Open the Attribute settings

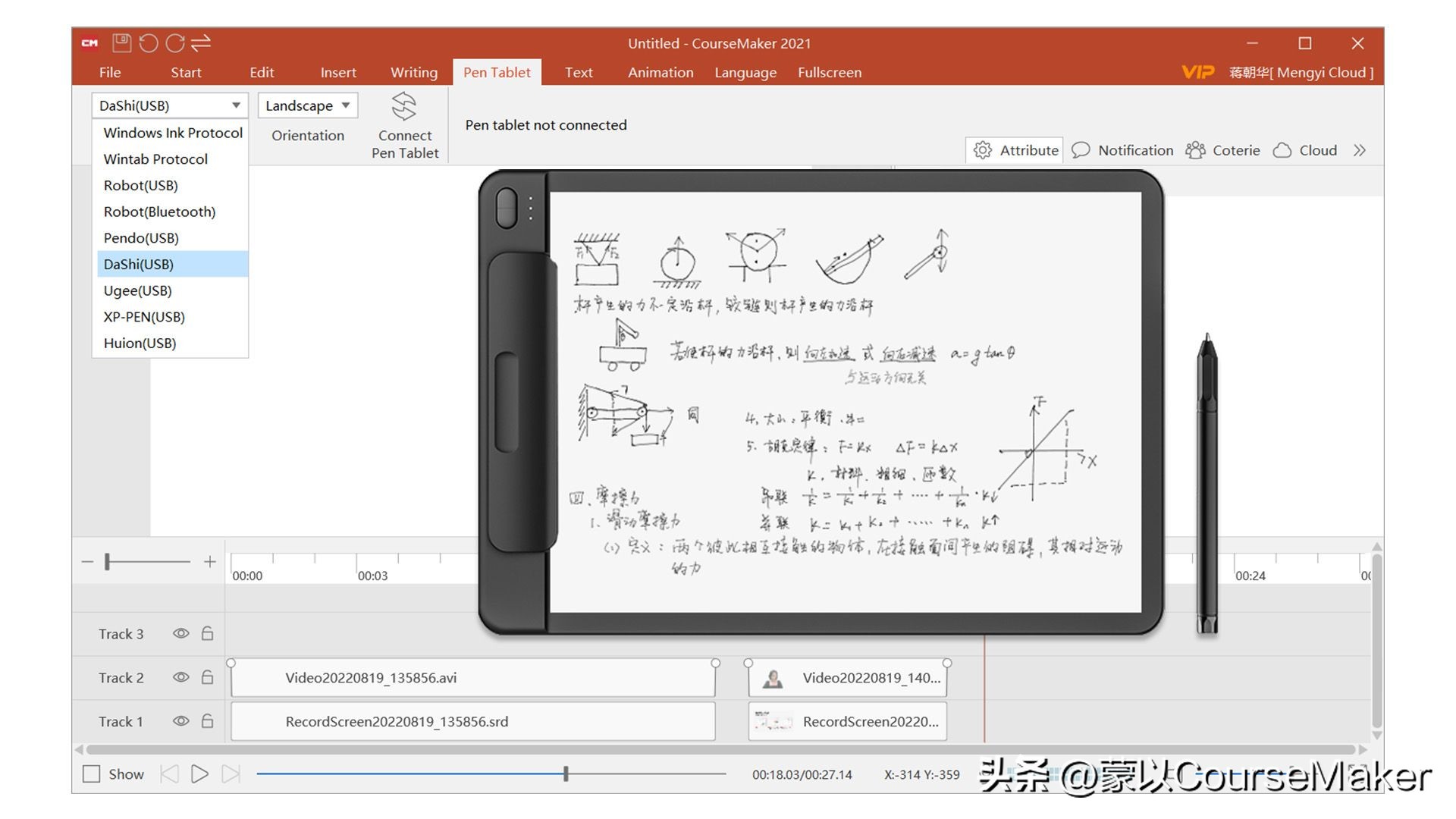pos(1014,150)
